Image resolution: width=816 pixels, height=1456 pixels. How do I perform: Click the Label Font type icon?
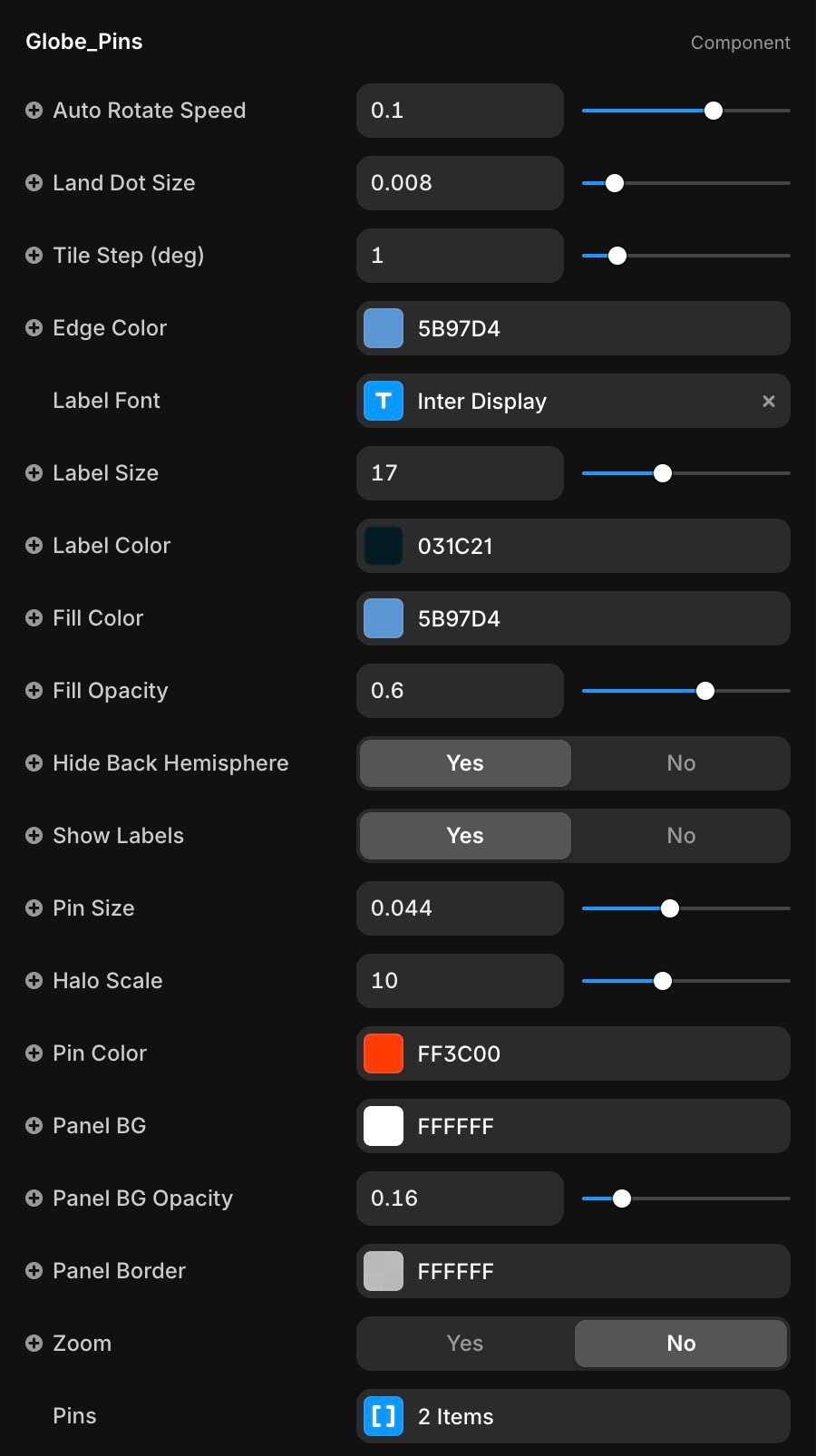(384, 401)
